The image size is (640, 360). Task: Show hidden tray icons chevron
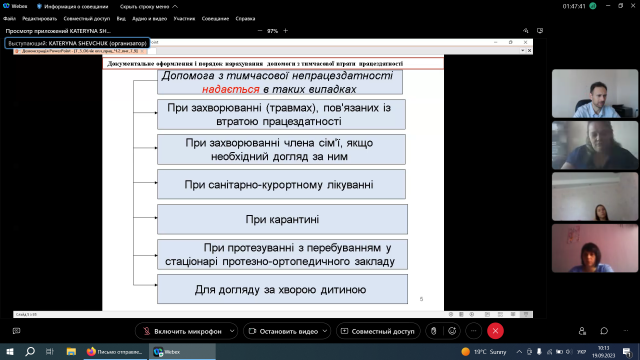click(x=519, y=352)
